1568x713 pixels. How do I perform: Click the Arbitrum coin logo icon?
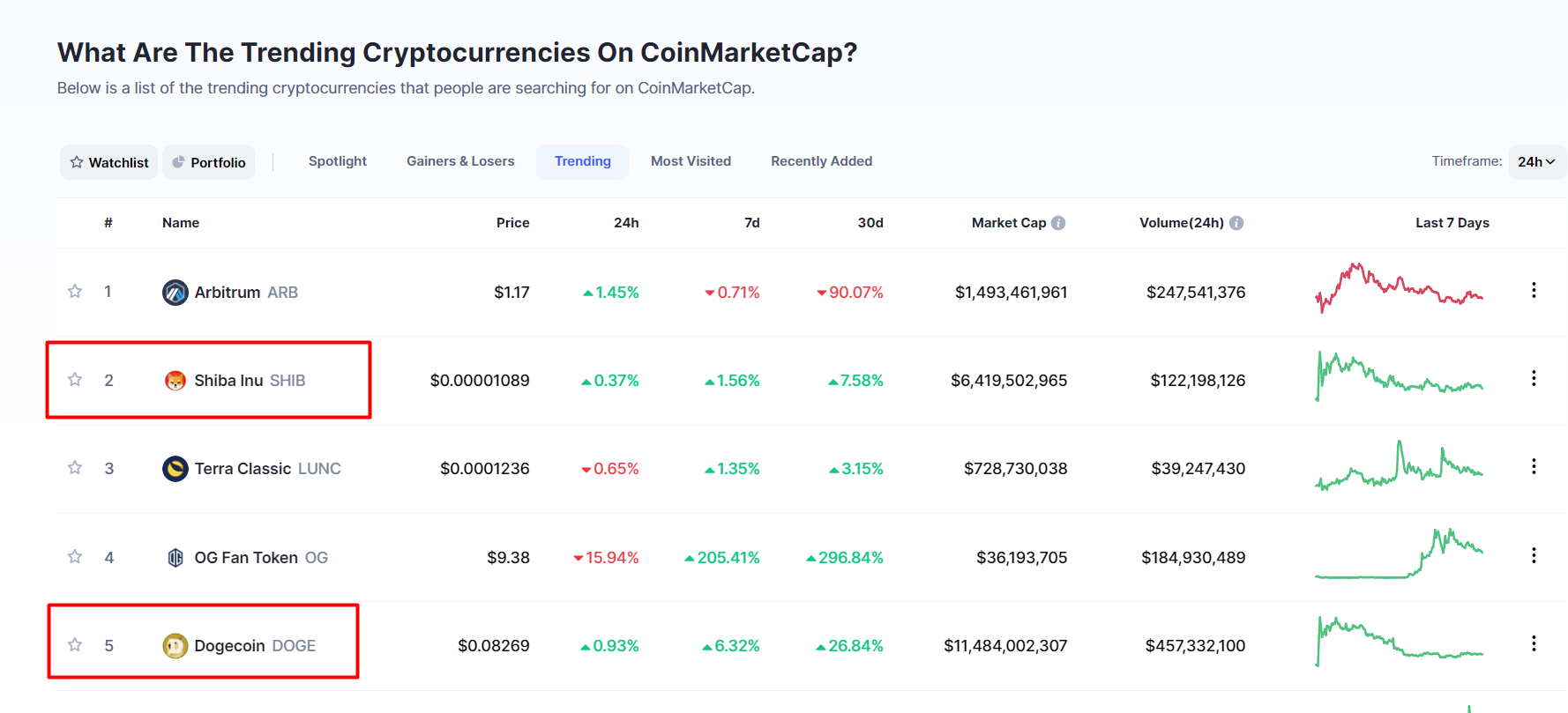click(x=175, y=293)
